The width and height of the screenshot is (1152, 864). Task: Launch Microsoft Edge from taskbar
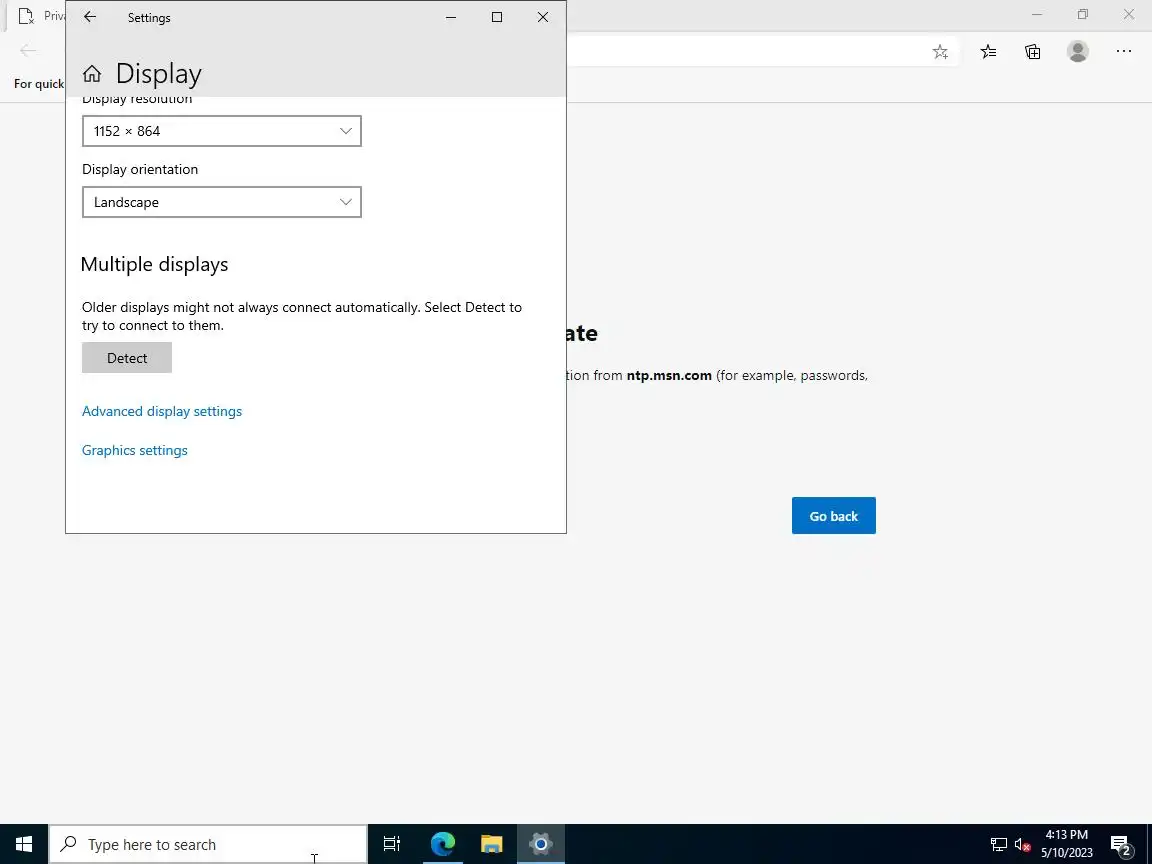click(x=442, y=844)
